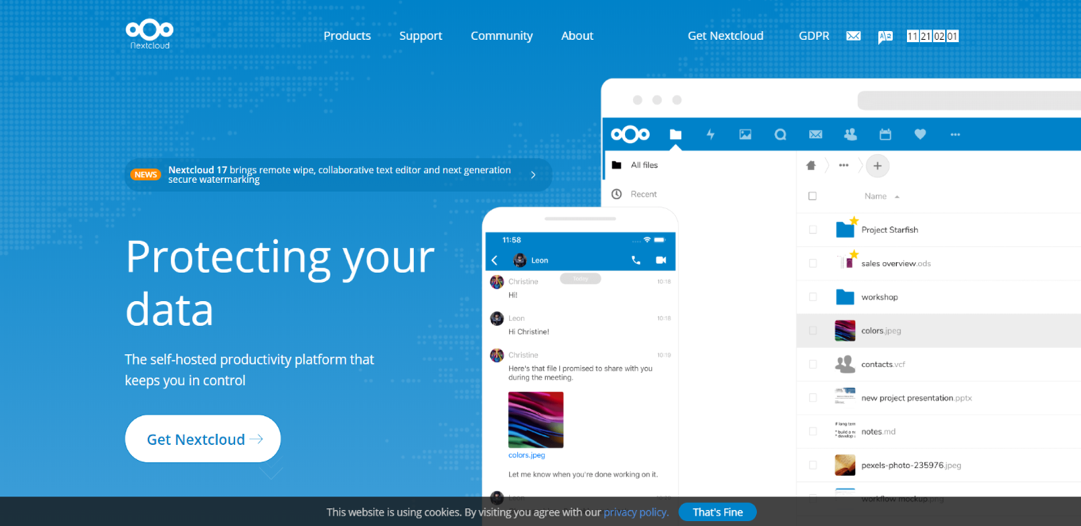Image resolution: width=1081 pixels, height=526 pixels.
Task: Click the plus new file button
Action: [x=878, y=165]
